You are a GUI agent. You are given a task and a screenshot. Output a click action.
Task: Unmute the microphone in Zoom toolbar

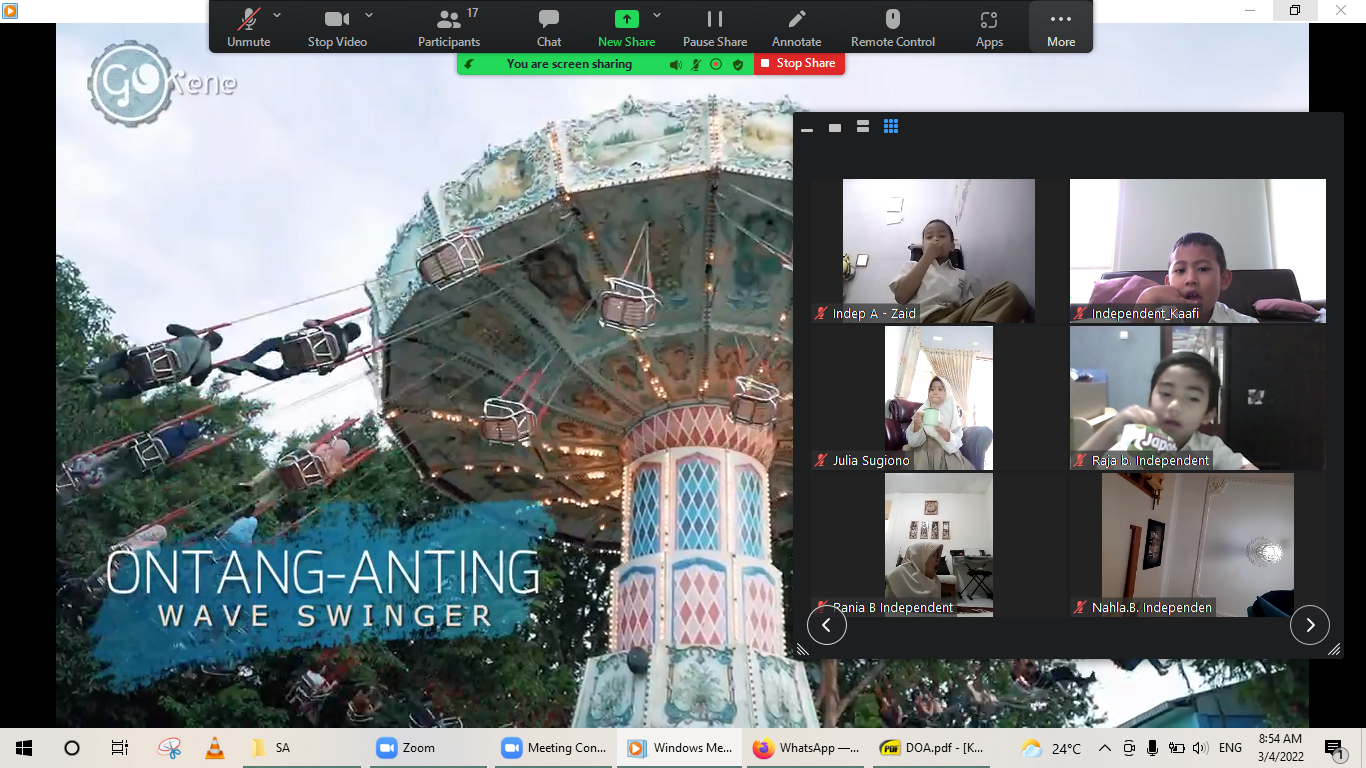coord(248,27)
